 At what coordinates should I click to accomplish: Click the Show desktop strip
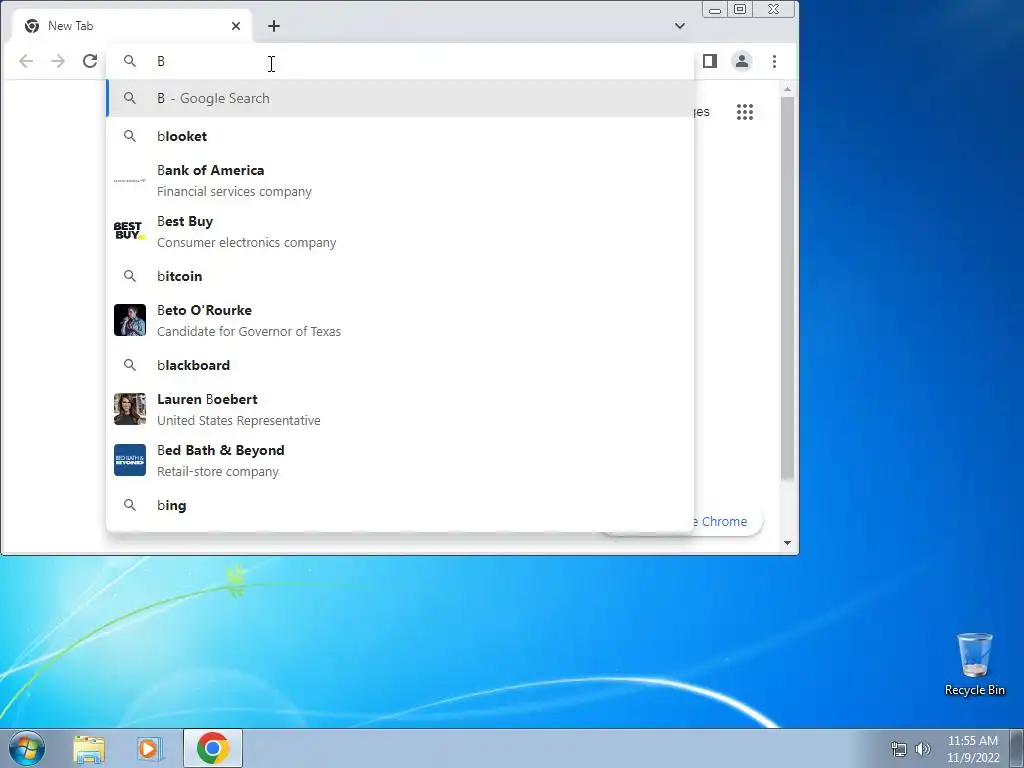tap(1017, 748)
